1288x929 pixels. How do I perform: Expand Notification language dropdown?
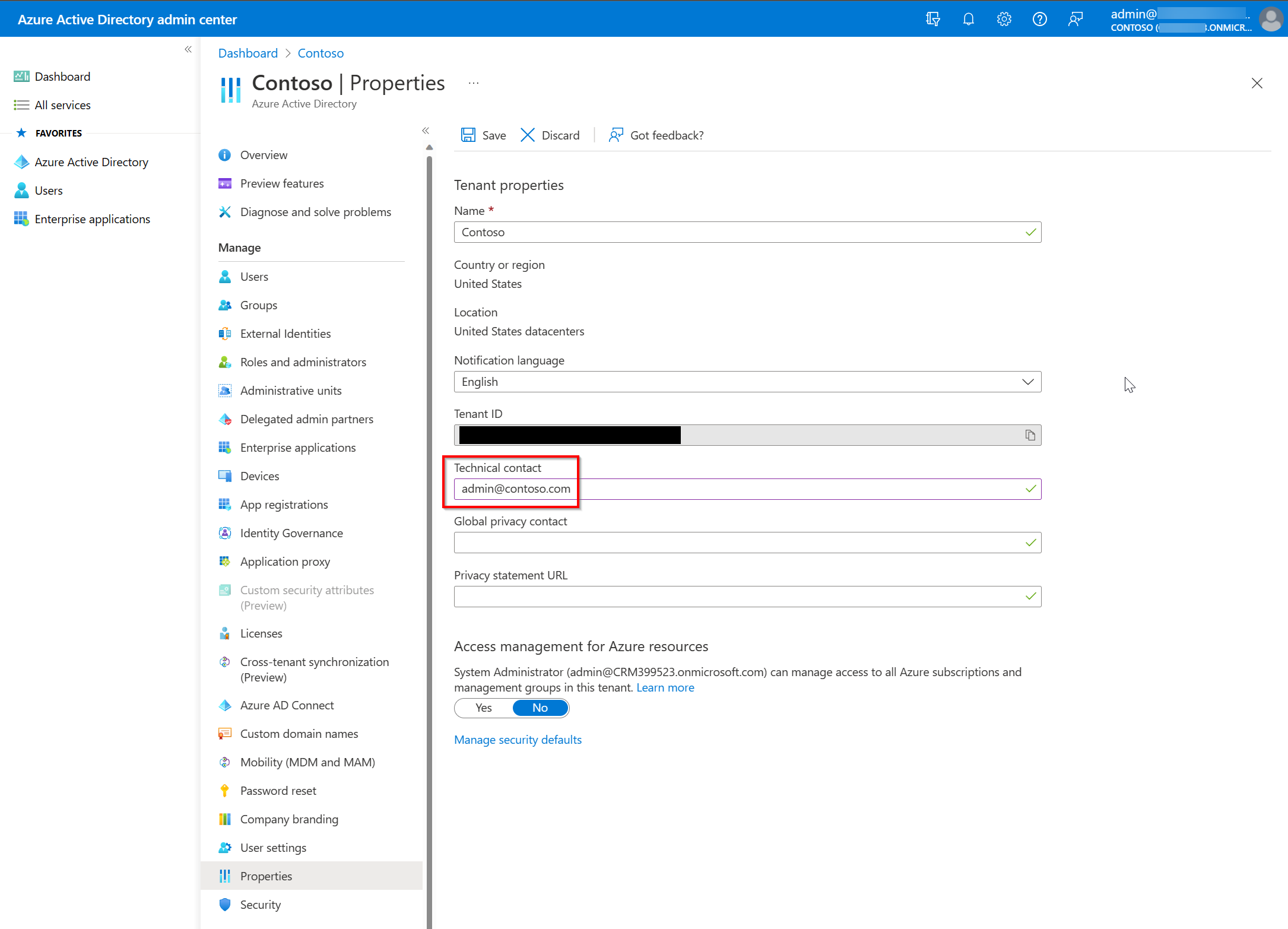coord(1028,381)
